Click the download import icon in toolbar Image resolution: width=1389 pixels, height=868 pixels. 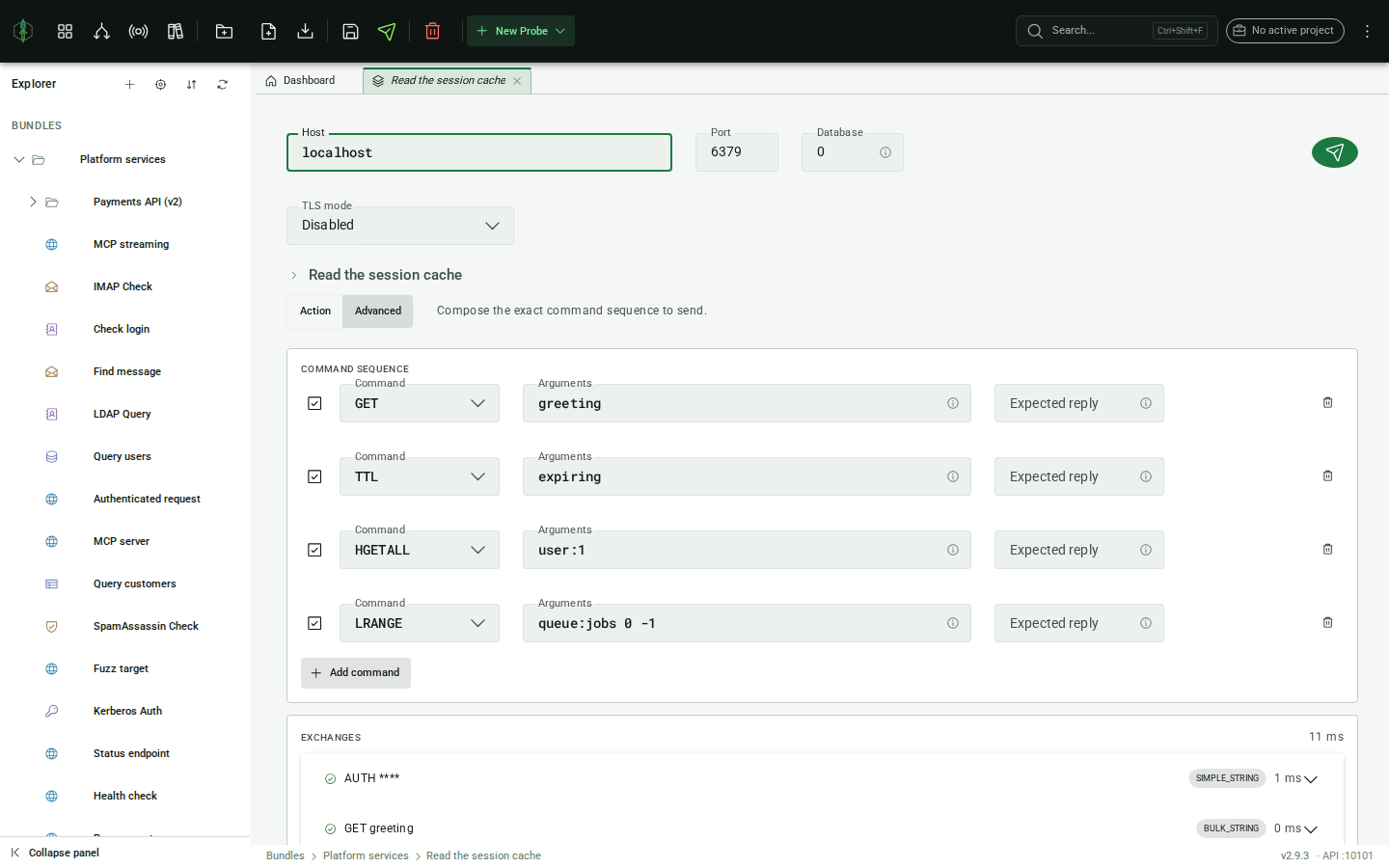(x=305, y=31)
